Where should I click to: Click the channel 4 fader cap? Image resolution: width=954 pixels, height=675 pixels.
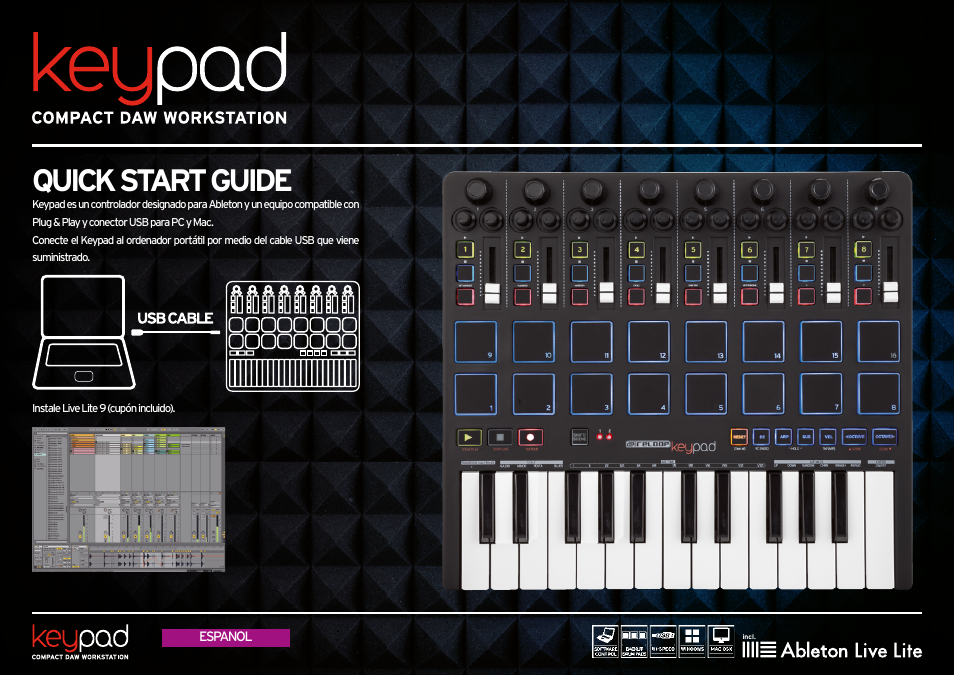tap(663, 293)
